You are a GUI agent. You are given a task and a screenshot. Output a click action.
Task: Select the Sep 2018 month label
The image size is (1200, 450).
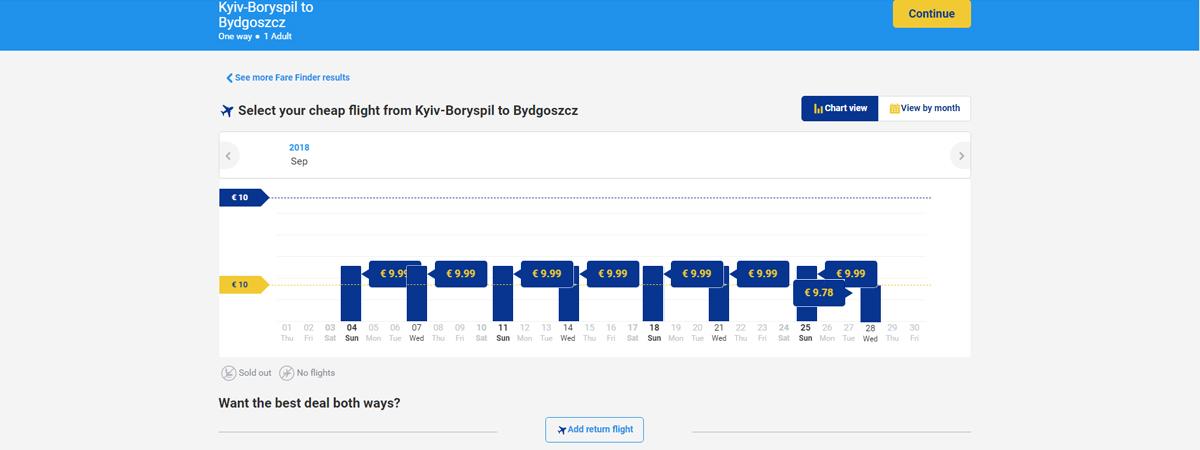coord(299,155)
